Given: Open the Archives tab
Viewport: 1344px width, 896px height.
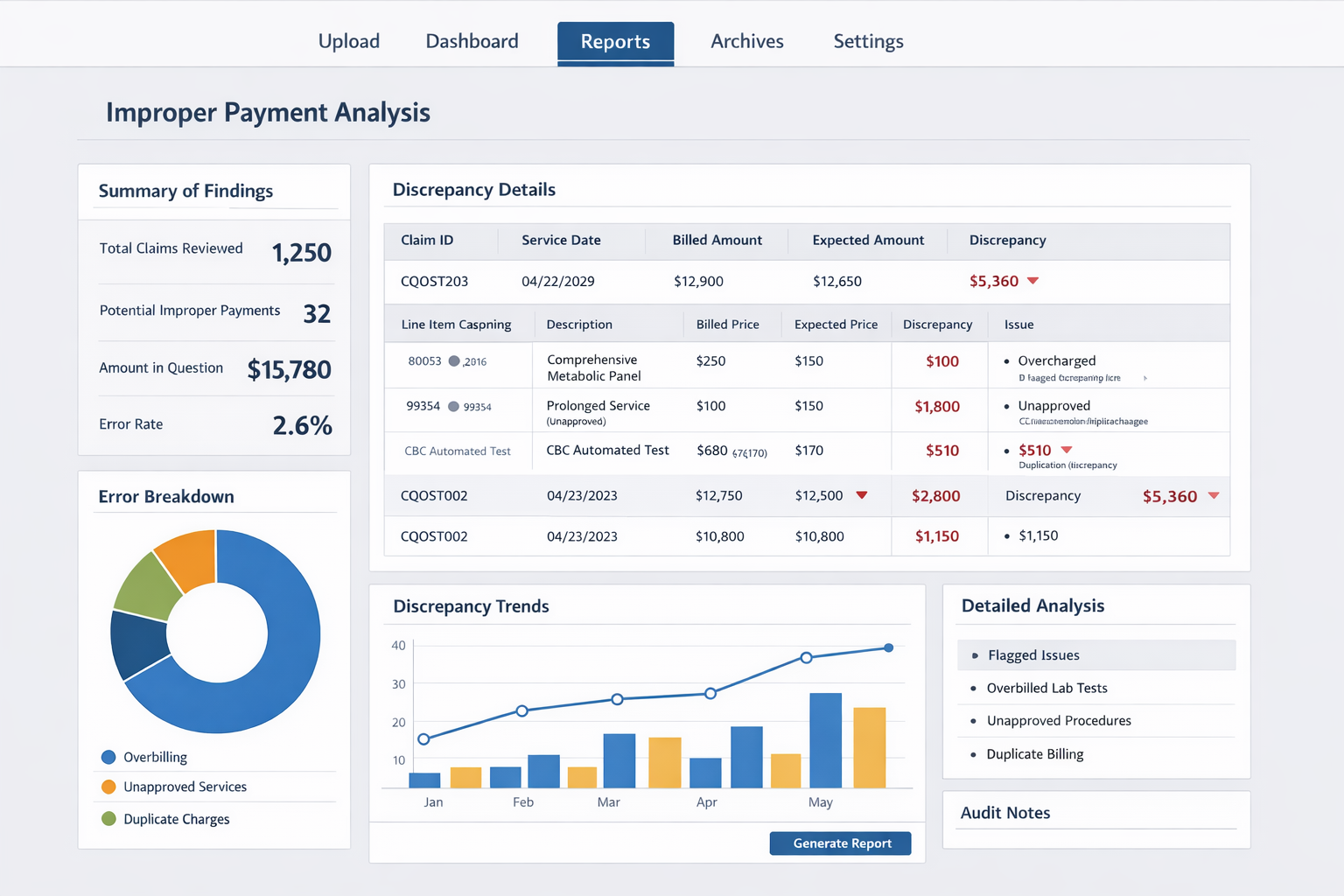Looking at the screenshot, I should click(x=746, y=41).
